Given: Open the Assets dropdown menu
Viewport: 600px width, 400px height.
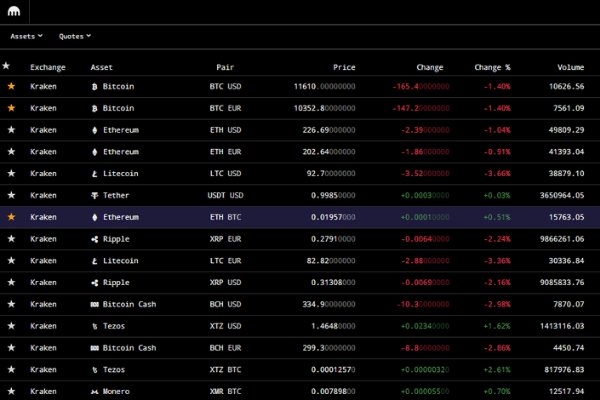Looking at the screenshot, I should [x=26, y=36].
